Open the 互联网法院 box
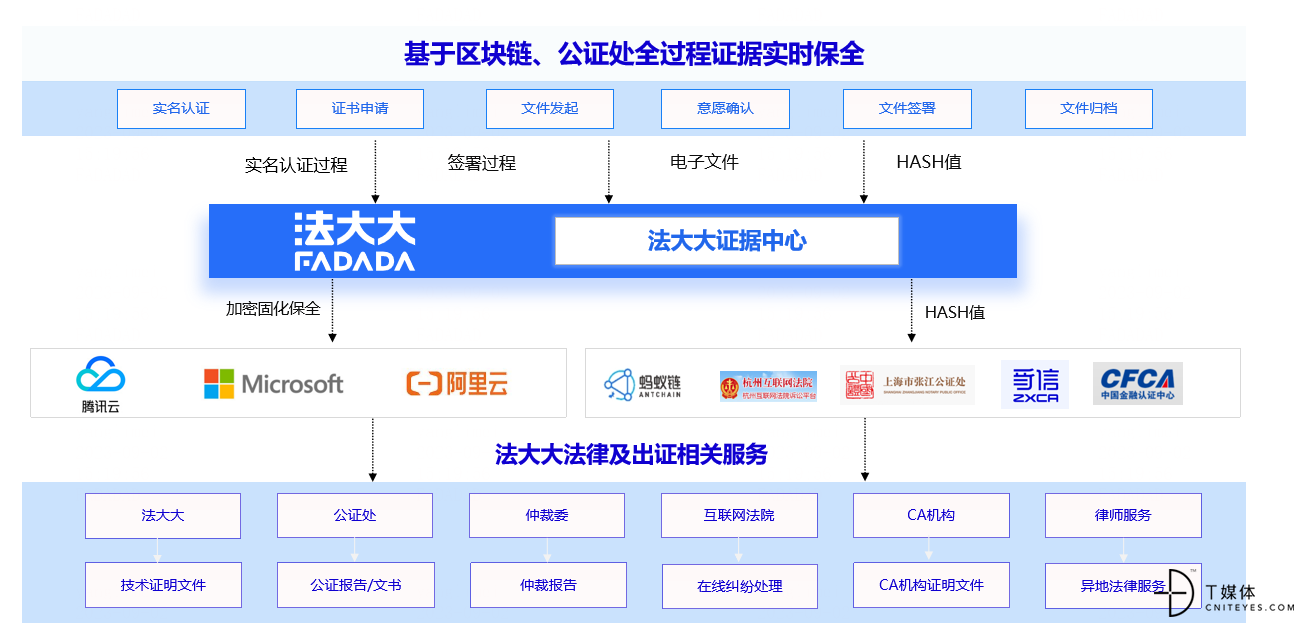The width and height of the screenshot is (1304, 627). pyautogui.click(x=739, y=516)
